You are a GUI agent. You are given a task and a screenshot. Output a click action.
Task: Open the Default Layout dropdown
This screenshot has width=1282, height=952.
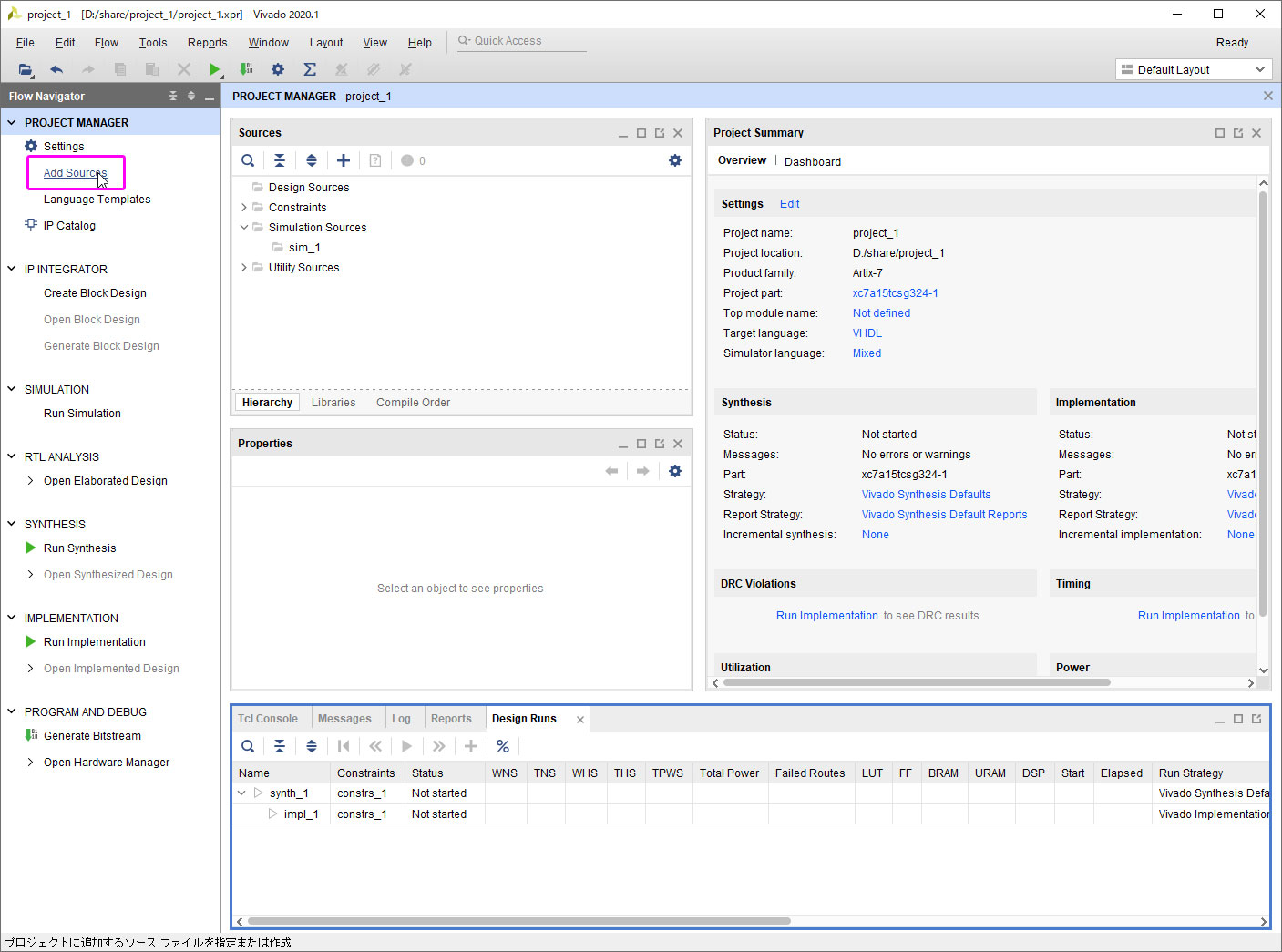(1193, 69)
